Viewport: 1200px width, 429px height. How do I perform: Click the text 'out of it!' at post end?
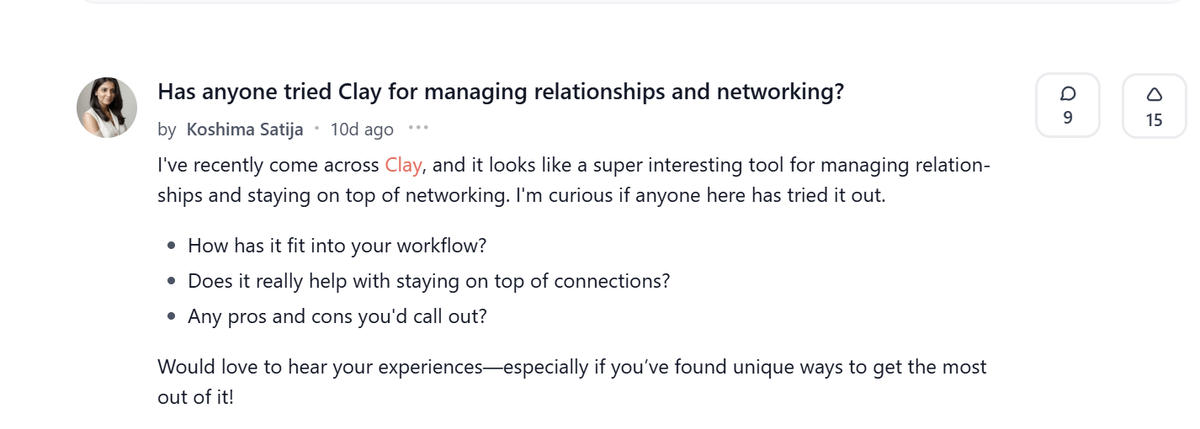[x=198, y=395]
